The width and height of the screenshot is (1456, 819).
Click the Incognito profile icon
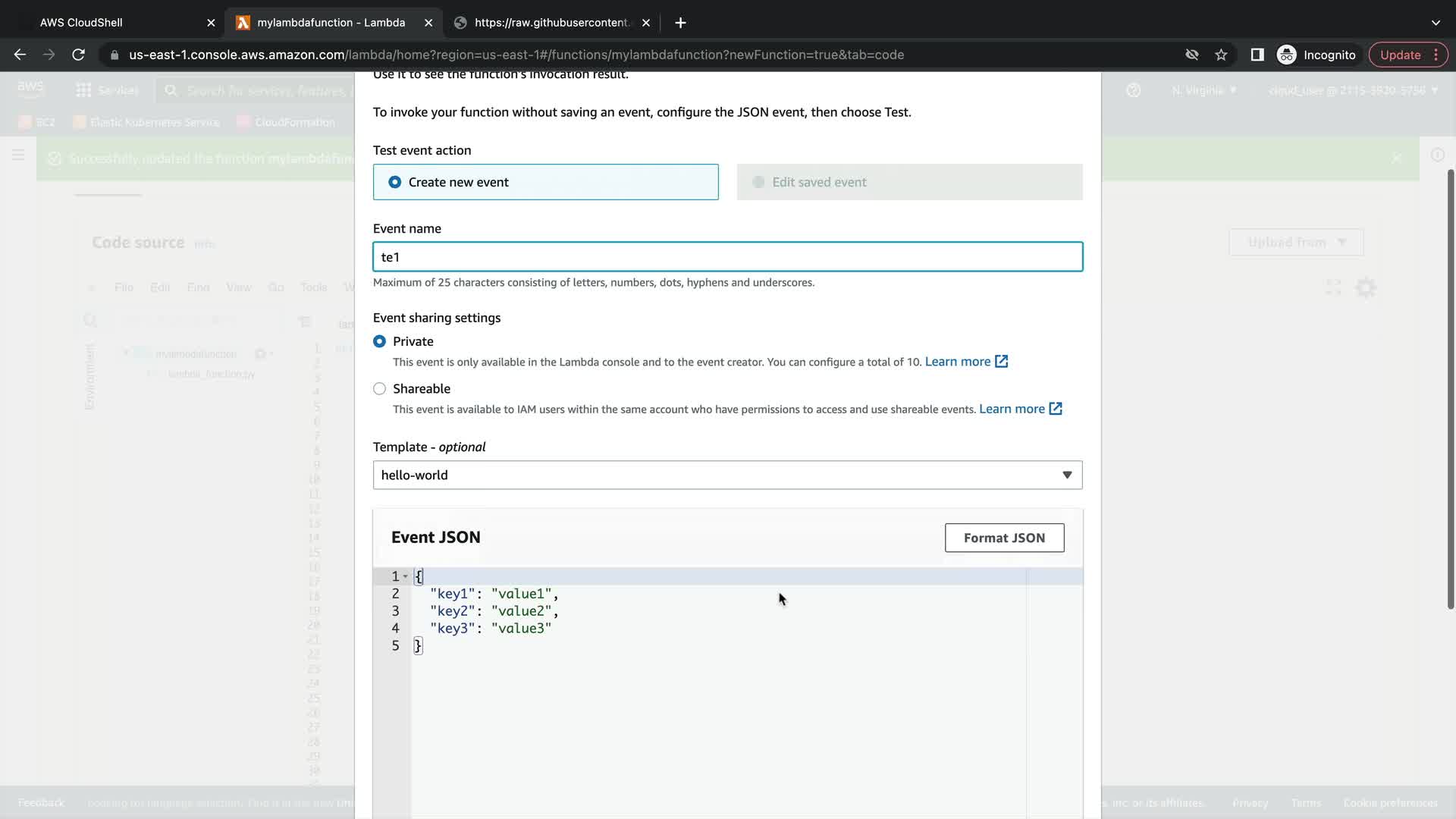tap(1287, 55)
